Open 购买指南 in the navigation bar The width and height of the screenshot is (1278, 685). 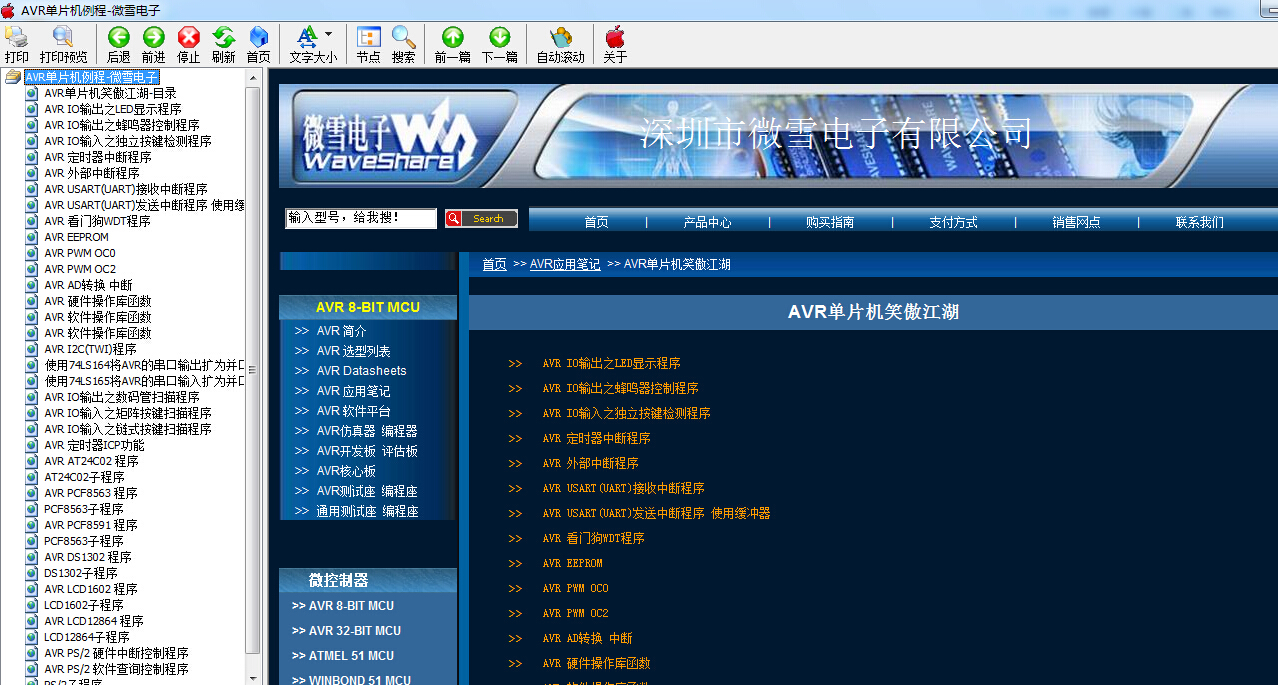[x=830, y=222]
